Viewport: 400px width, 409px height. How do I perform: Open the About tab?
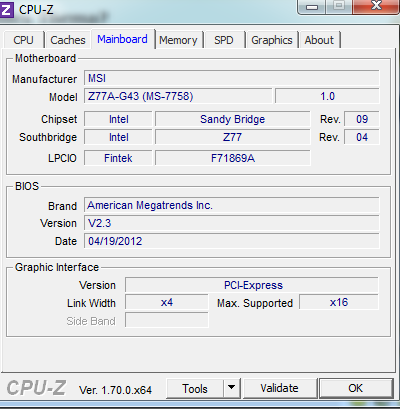click(x=319, y=40)
